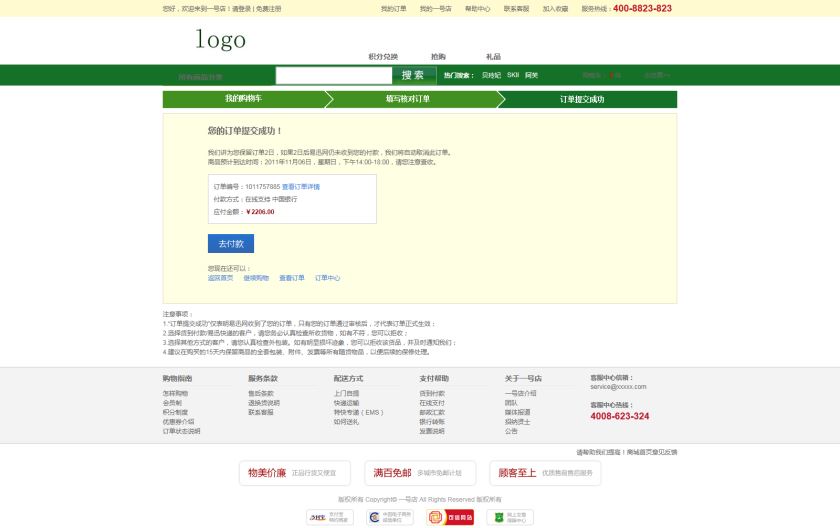Image resolution: width=840 pixels, height=528 pixels.
Task: Open footer link 上门自提
Action: [x=347, y=394]
